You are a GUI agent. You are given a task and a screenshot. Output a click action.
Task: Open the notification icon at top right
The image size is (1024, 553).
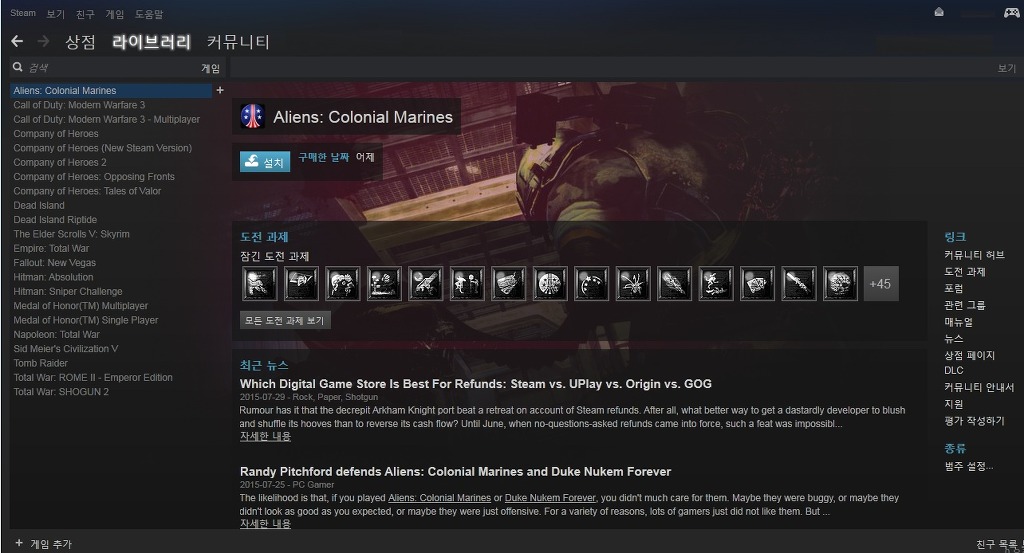click(x=939, y=12)
